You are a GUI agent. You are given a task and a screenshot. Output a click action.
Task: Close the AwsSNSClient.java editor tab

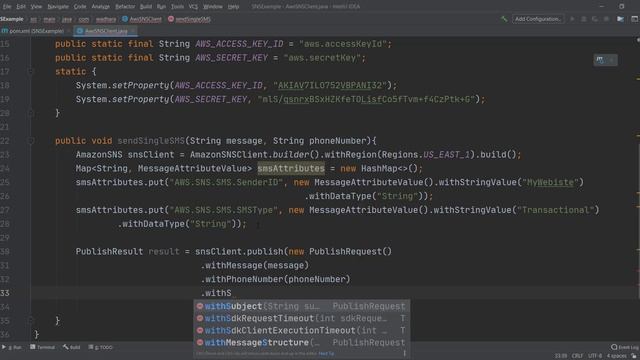click(133, 31)
